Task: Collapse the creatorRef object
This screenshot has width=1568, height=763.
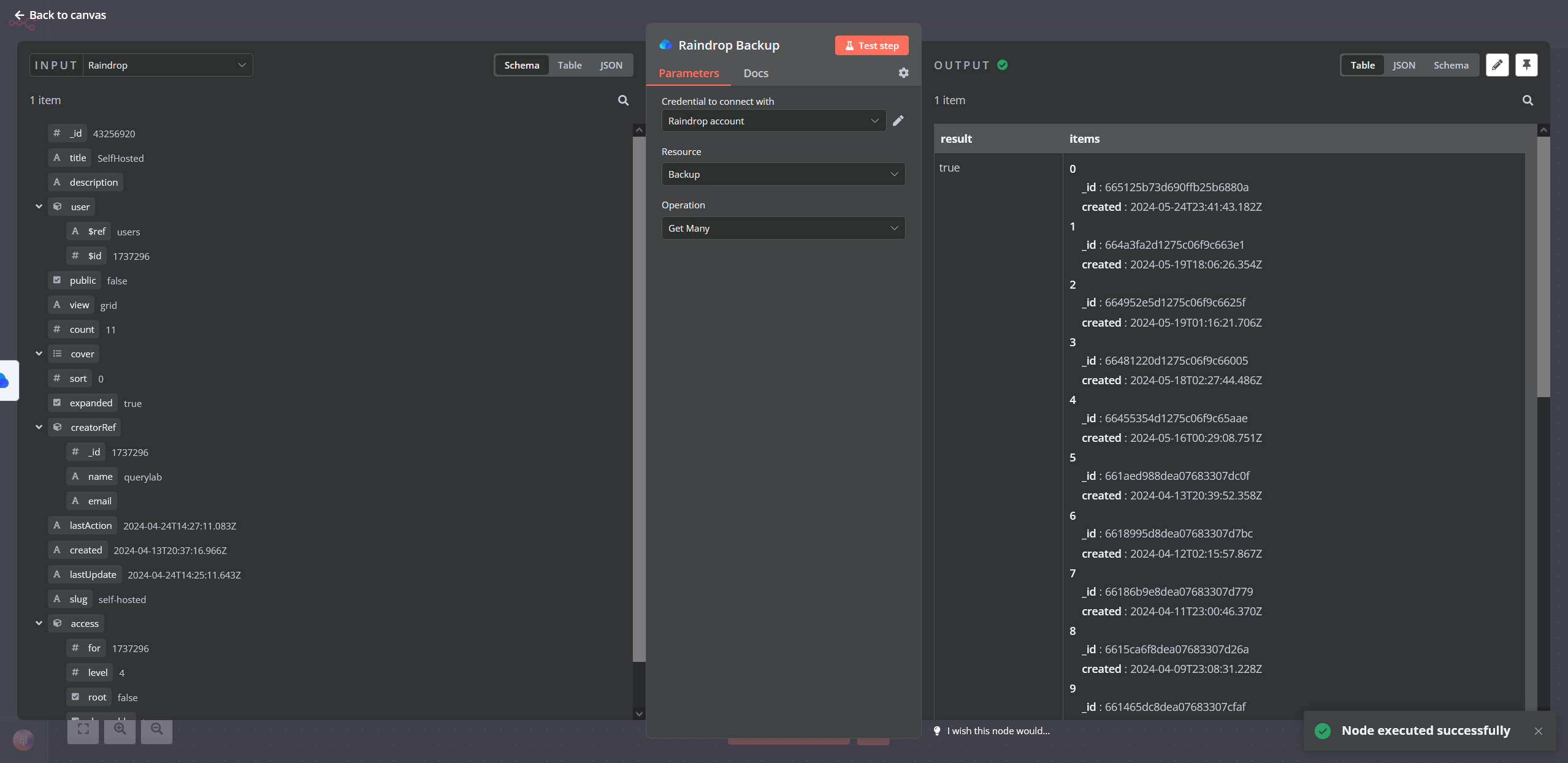Action: (39, 427)
